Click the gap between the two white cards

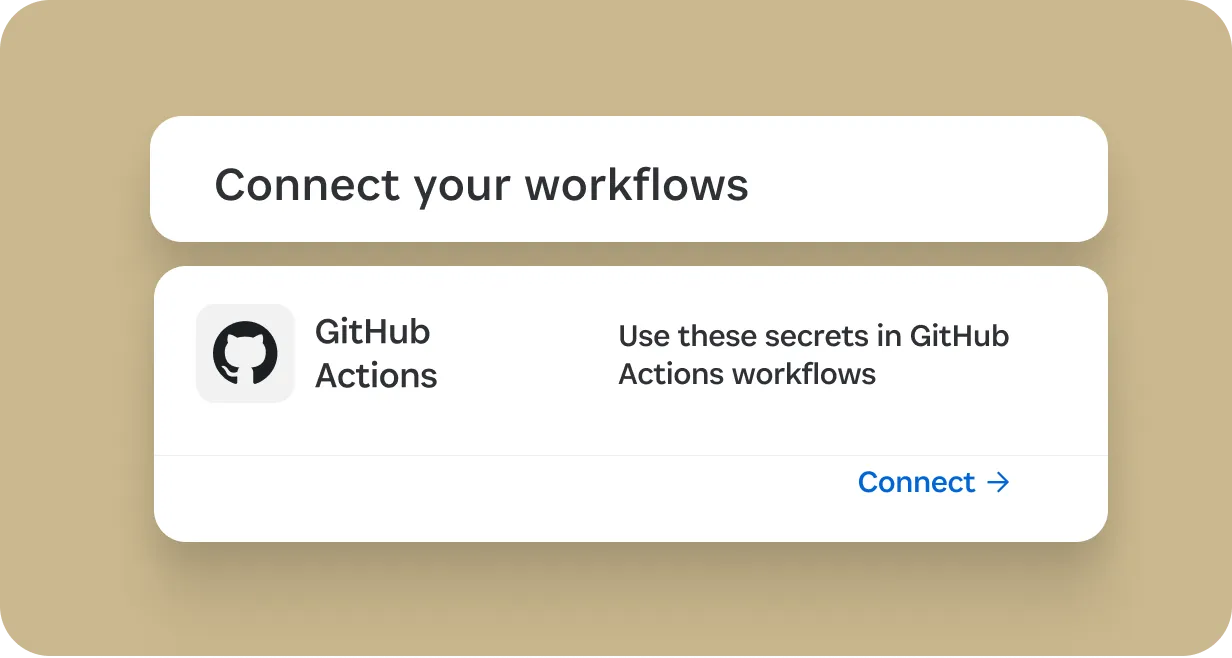coord(629,254)
